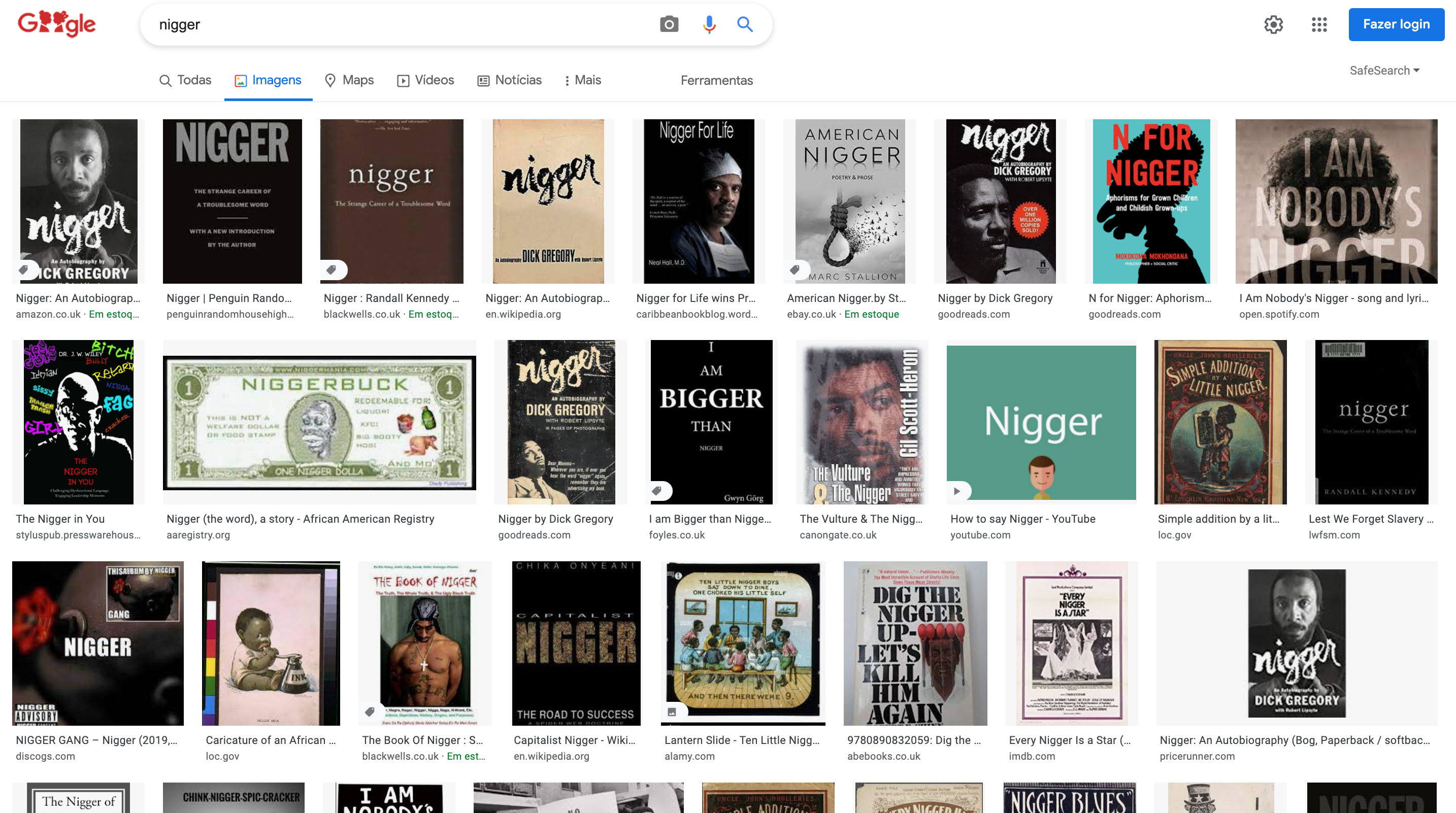Click the blue magnifier search button
1456x813 pixels.
745,24
